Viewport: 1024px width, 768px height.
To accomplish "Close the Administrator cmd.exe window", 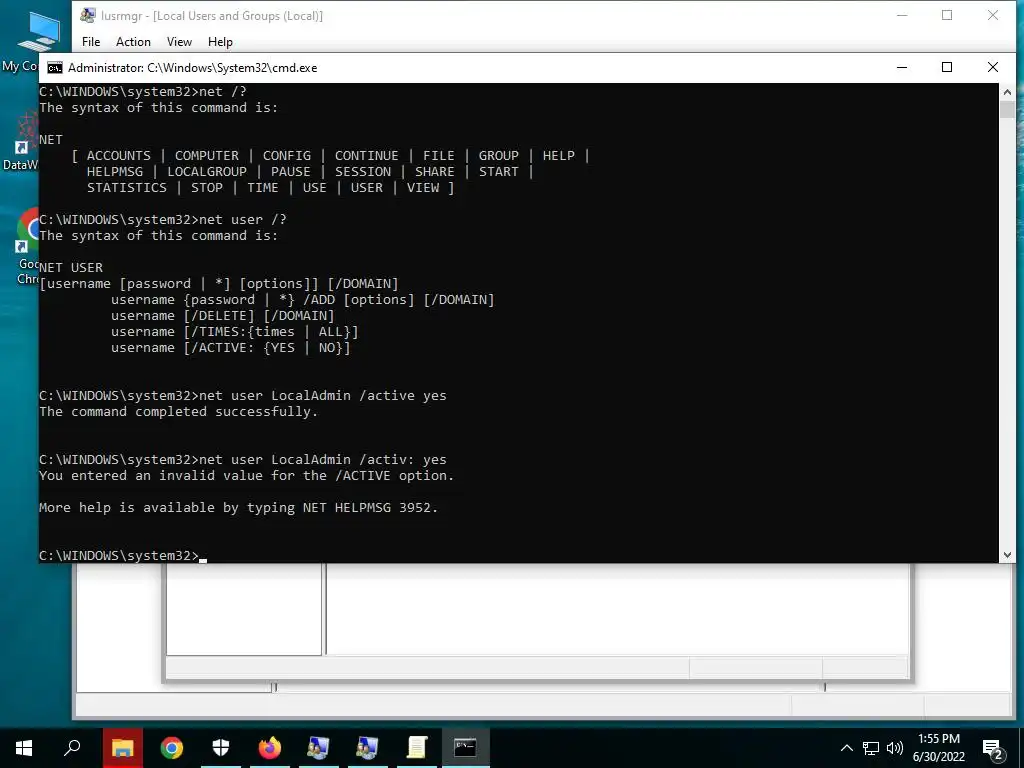I will [993, 67].
